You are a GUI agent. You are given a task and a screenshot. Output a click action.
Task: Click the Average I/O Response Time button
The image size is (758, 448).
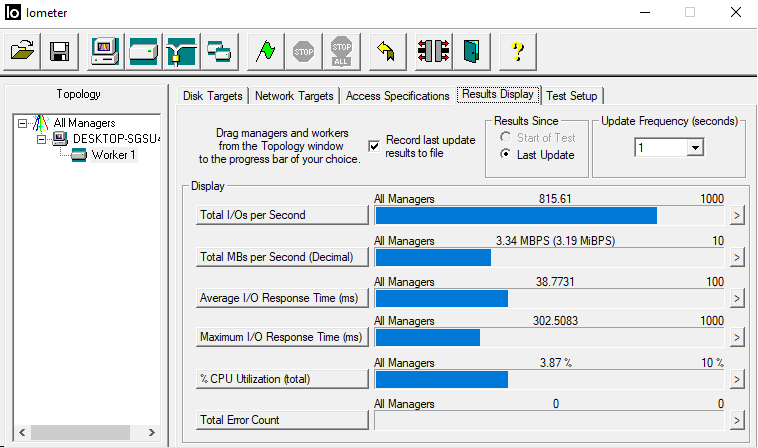[283, 298]
